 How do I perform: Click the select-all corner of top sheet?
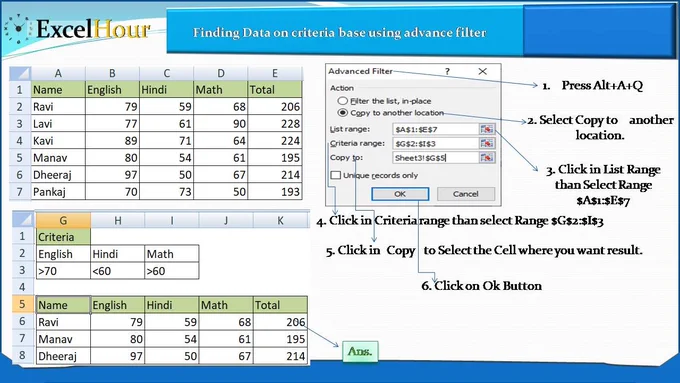tap(20, 73)
